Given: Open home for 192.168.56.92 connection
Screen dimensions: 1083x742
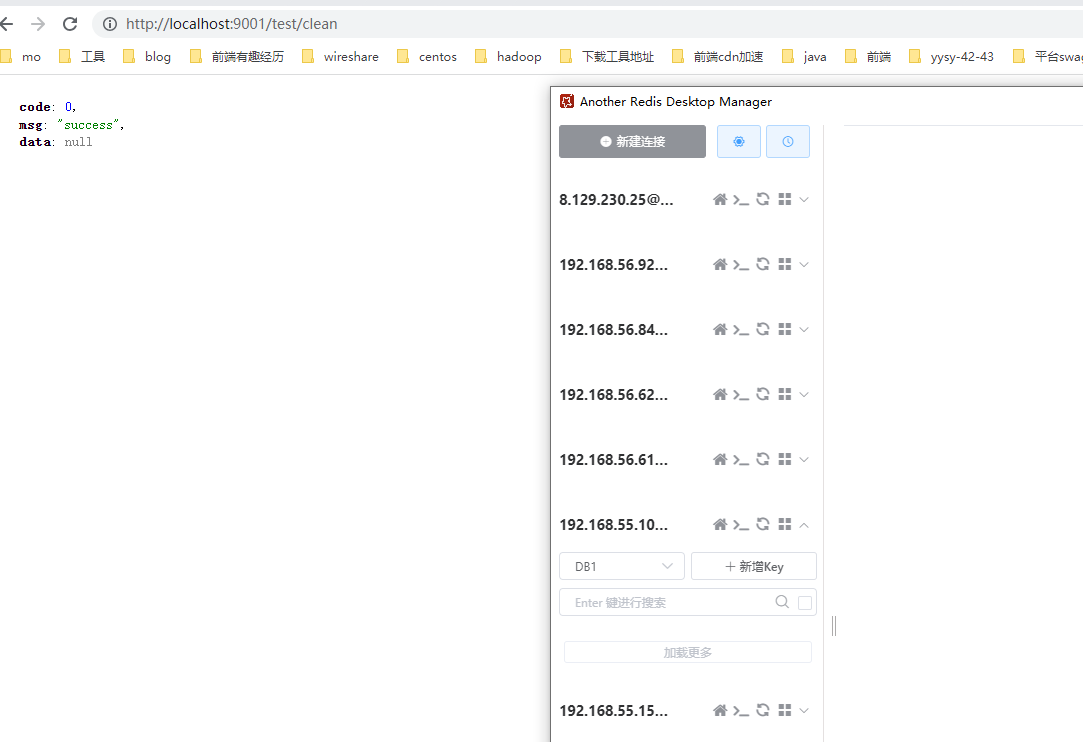Looking at the screenshot, I should (720, 265).
